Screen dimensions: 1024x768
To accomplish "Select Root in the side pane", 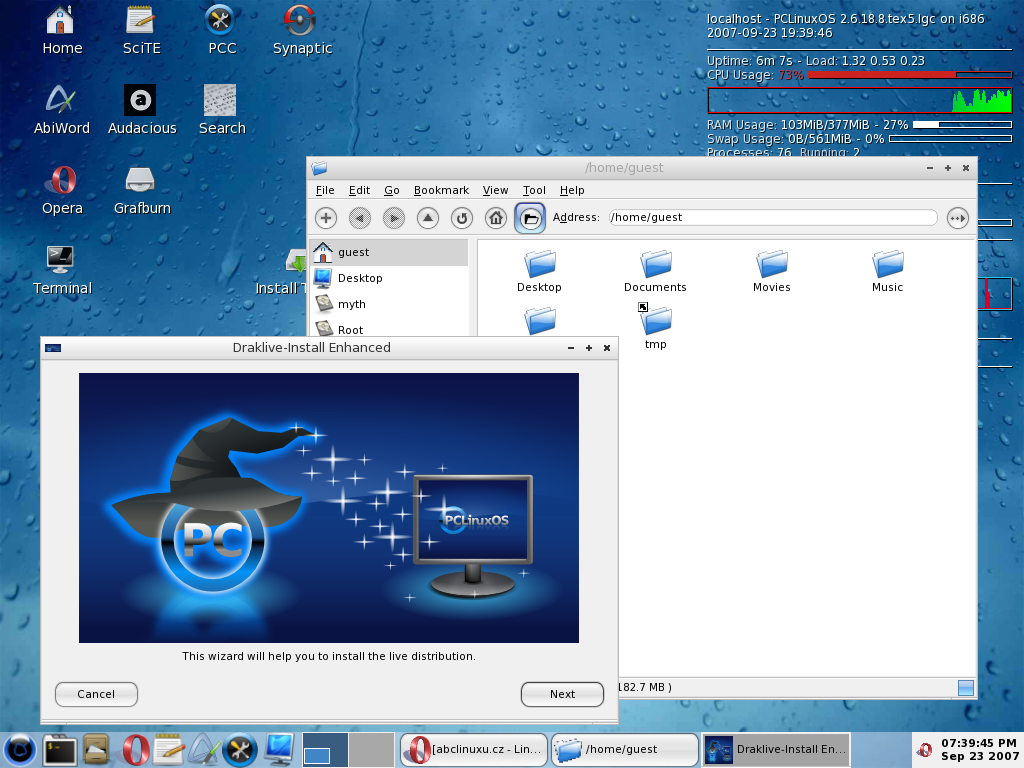I will (x=389, y=328).
